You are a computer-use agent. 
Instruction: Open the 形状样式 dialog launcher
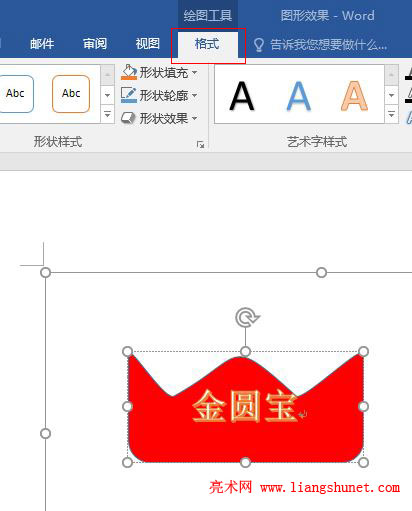200,144
